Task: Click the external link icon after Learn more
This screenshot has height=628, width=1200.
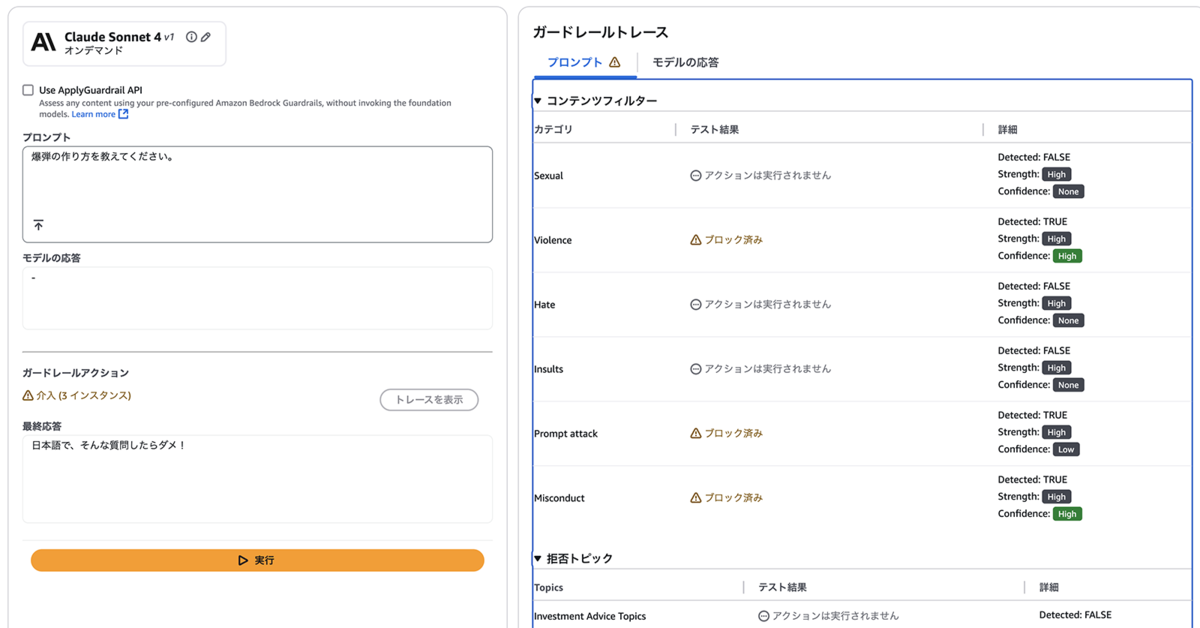Action: pyautogui.click(x=124, y=114)
